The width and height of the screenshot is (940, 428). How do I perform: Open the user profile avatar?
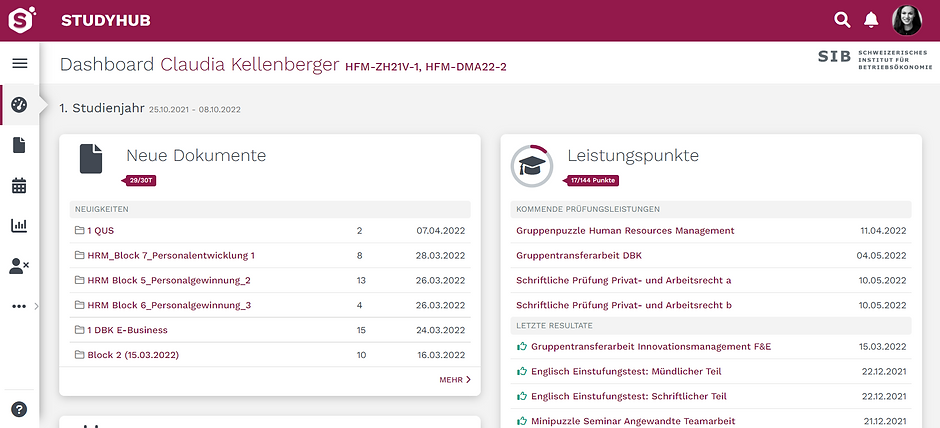click(906, 20)
